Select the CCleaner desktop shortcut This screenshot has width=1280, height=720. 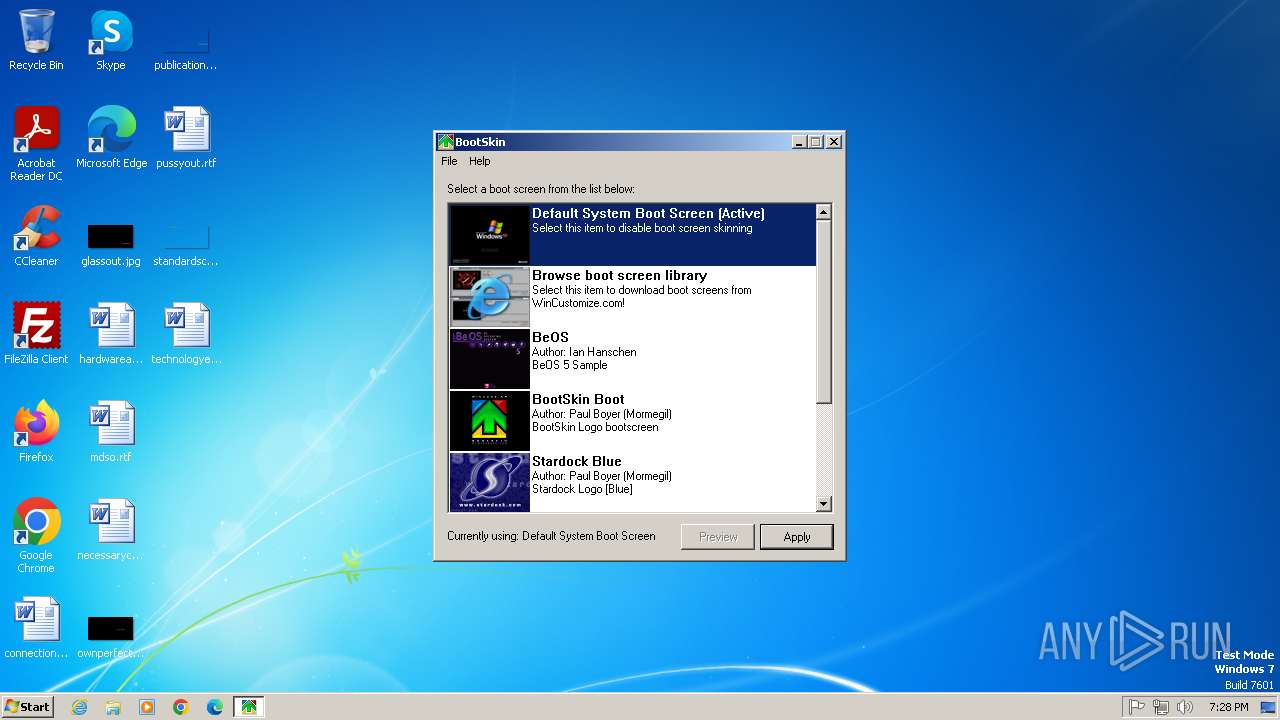coord(36,236)
